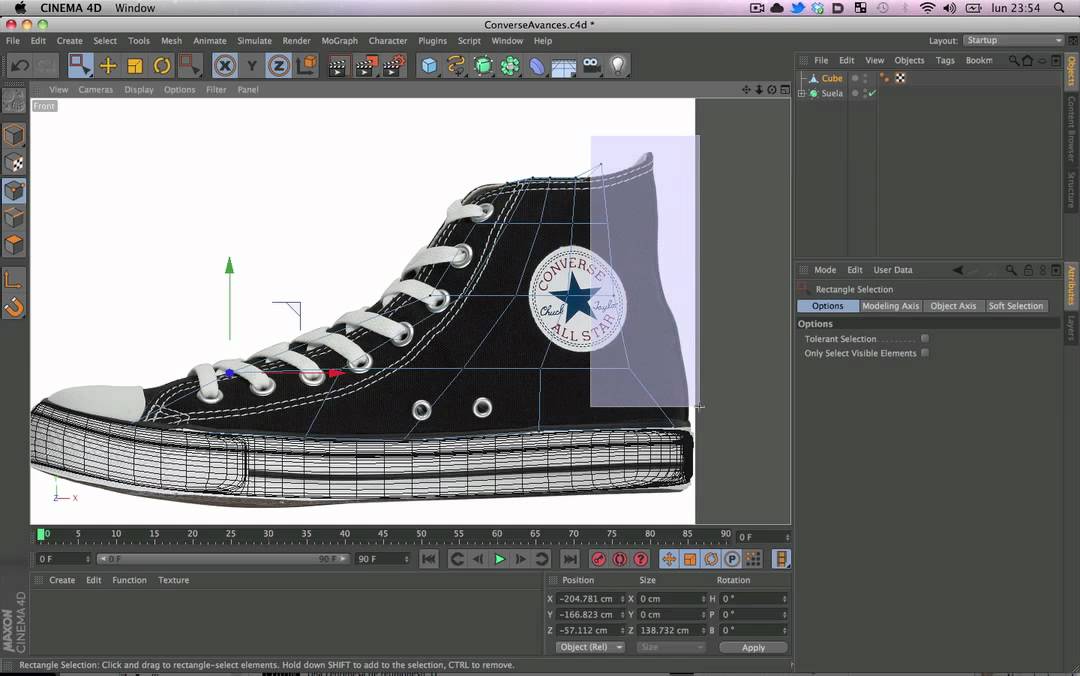
Task: Click the Position X value stepper
Action: [622, 599]
